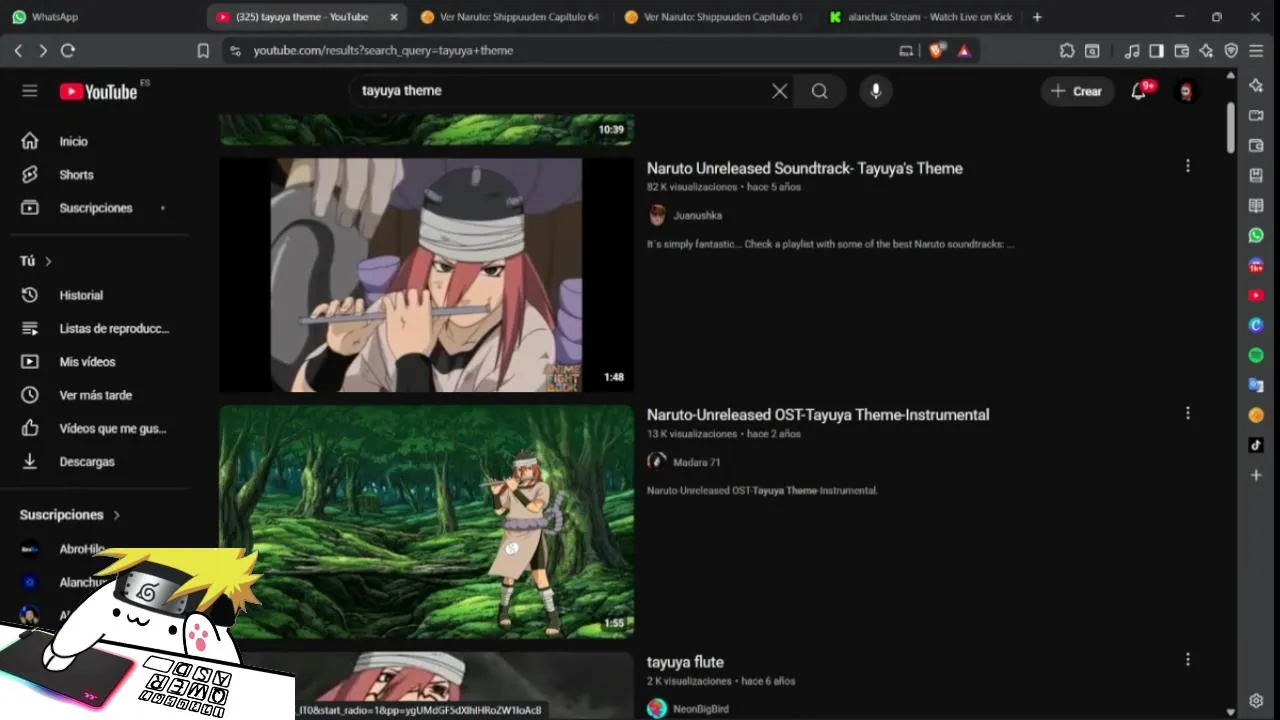Open more options for tayuya flute video
1280x720 pixels.
[1188, 660]
